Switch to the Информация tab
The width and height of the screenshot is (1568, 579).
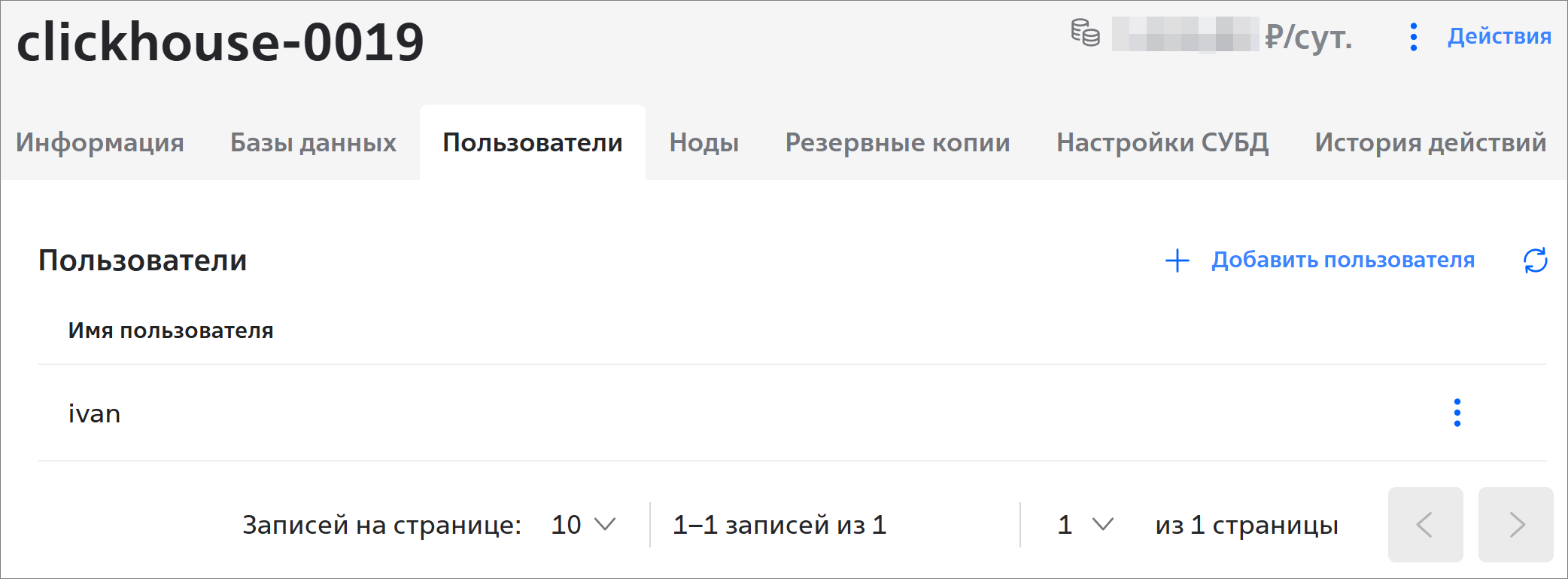tap(100, 142)
